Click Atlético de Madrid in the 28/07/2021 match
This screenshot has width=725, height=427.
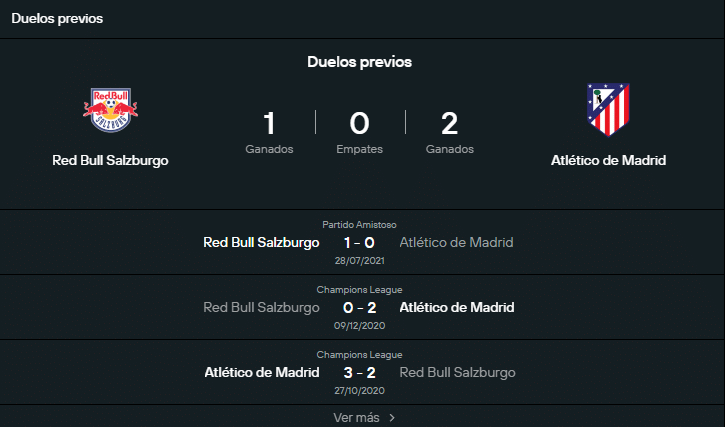[x=456, y=242]
